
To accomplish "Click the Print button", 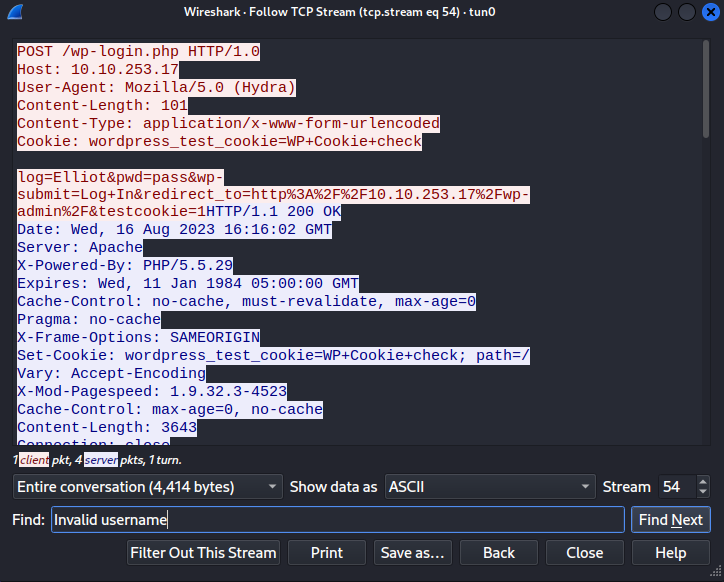I will coord(327,553).
